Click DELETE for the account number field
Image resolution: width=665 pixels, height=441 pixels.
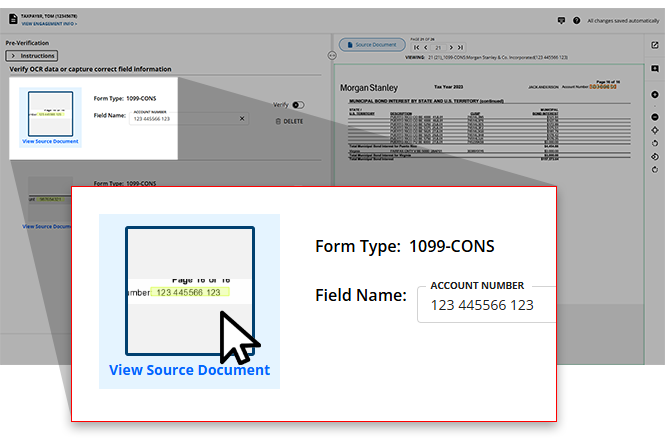tap(289, 121)
